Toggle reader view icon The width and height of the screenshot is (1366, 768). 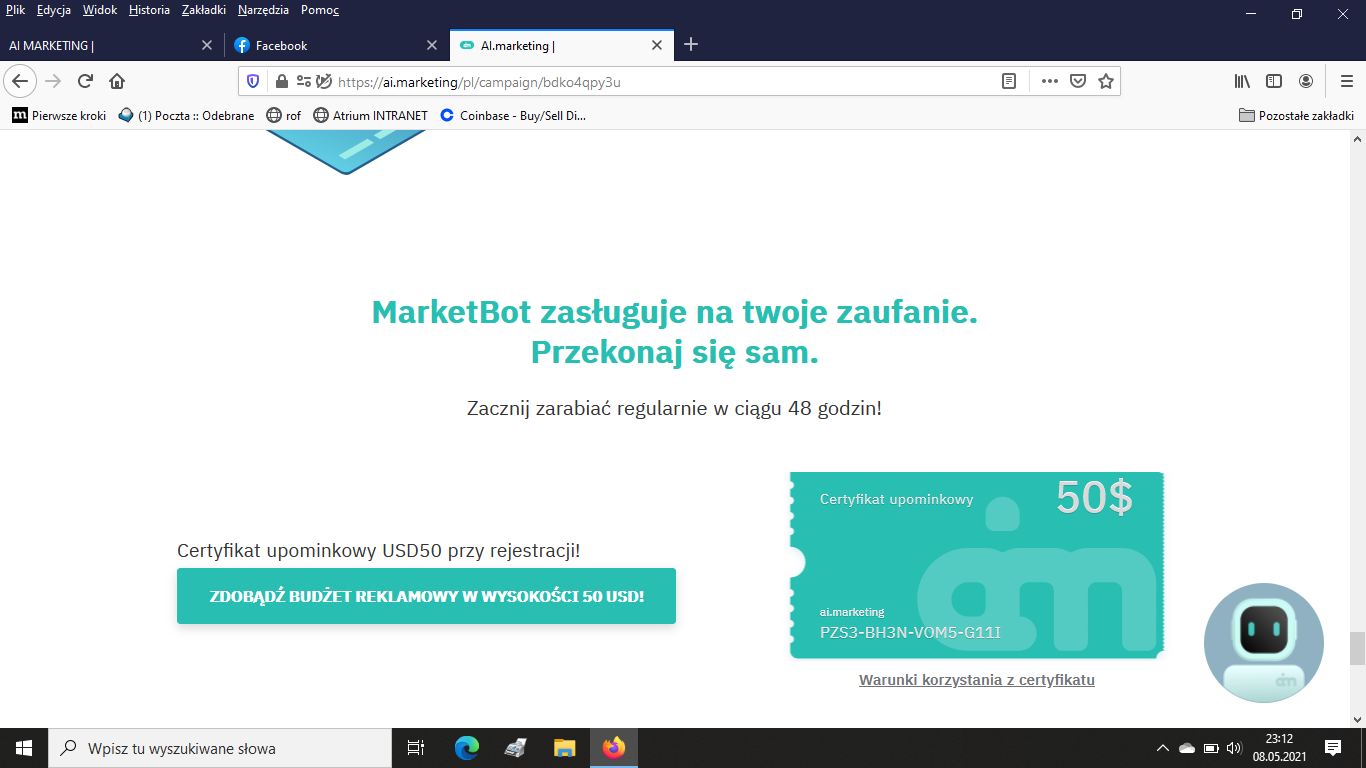(1010, 82)
